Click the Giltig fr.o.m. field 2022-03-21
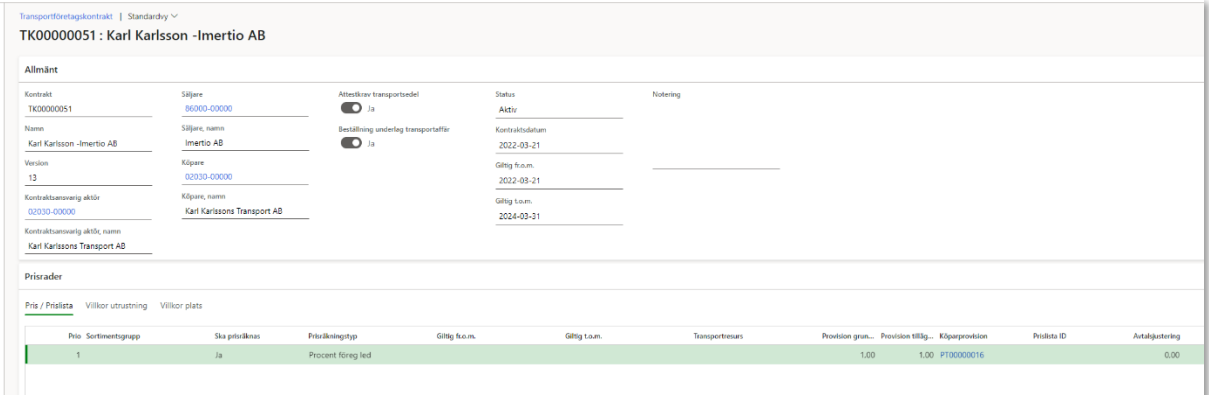Image resolution: width=1209 pixels, height=395 pixels. [559, 180]
